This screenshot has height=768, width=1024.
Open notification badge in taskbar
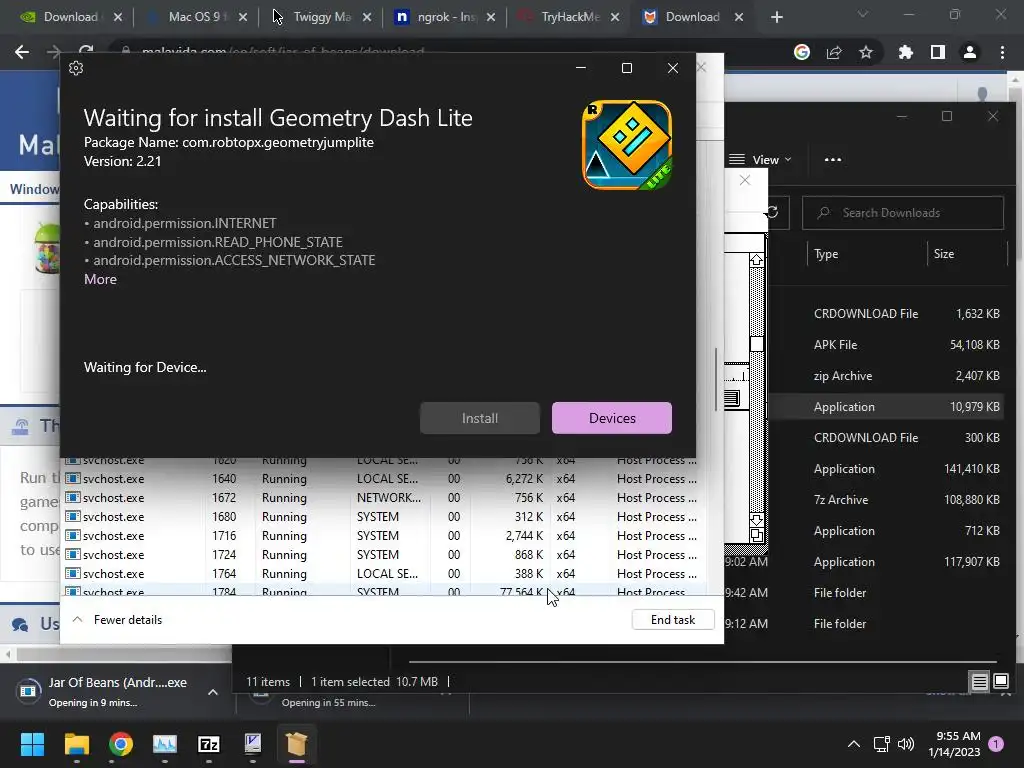(996, 744)
